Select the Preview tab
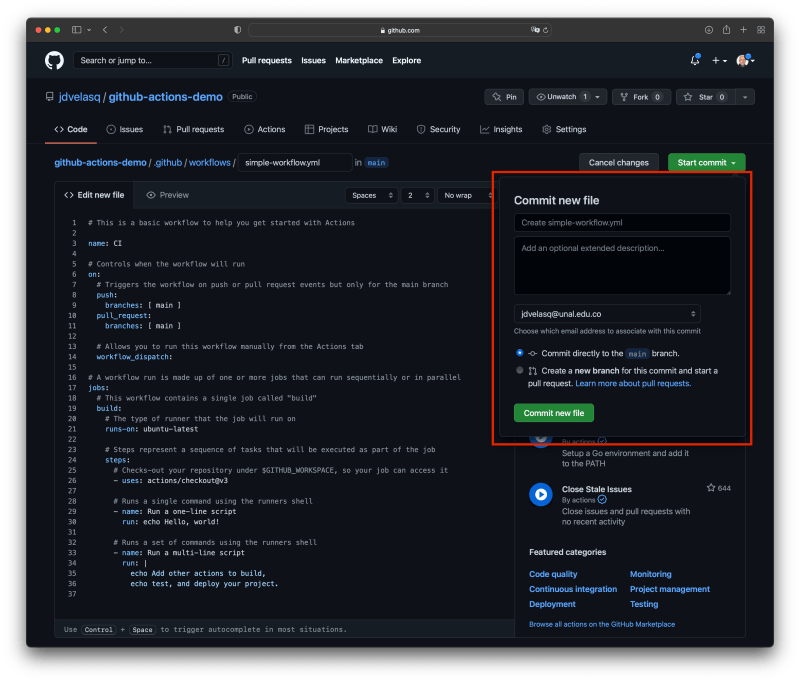The image size is (800, 682). (167, 195)
